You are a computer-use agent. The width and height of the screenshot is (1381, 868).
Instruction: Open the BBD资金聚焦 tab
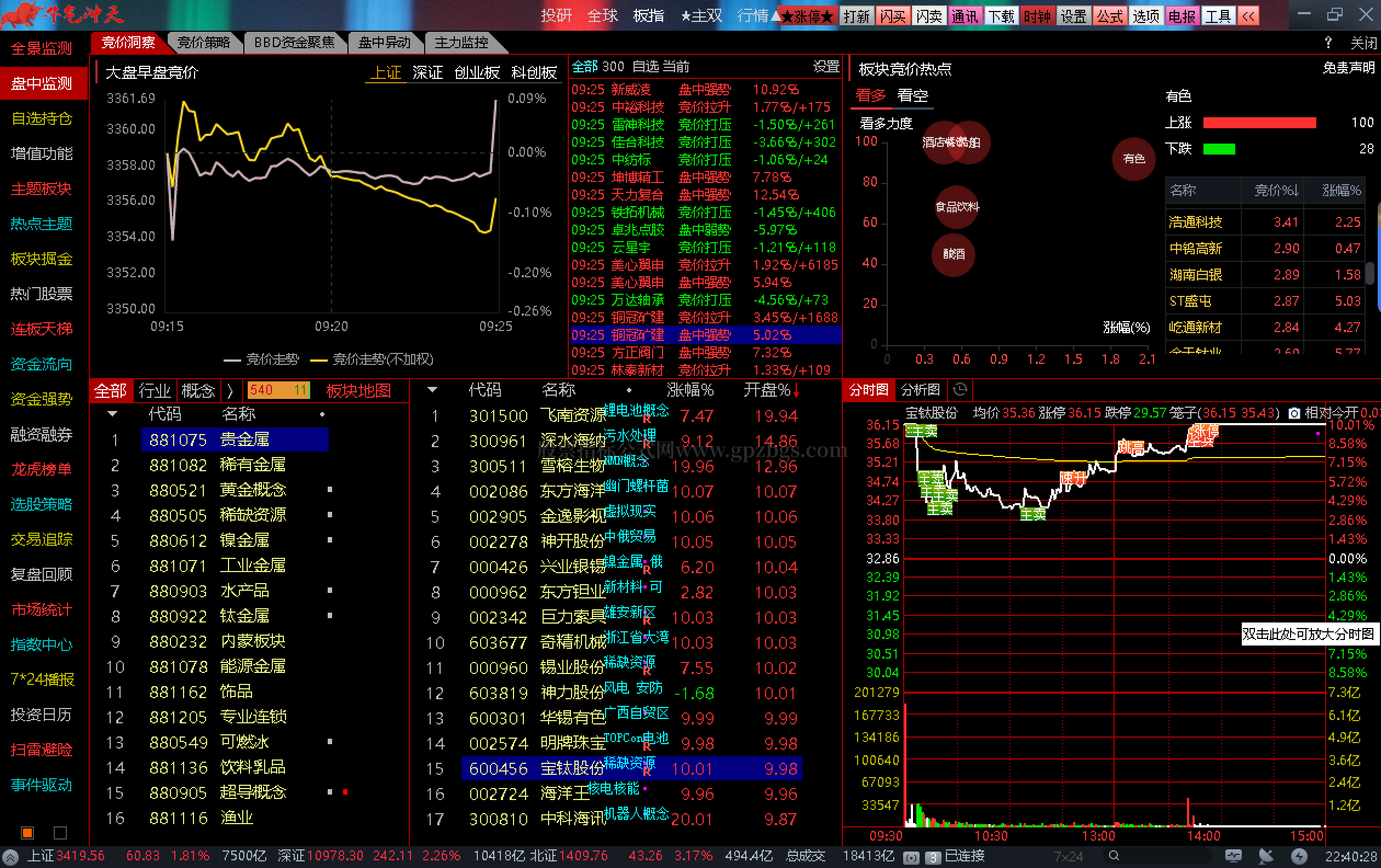click(x=294, y=42)
